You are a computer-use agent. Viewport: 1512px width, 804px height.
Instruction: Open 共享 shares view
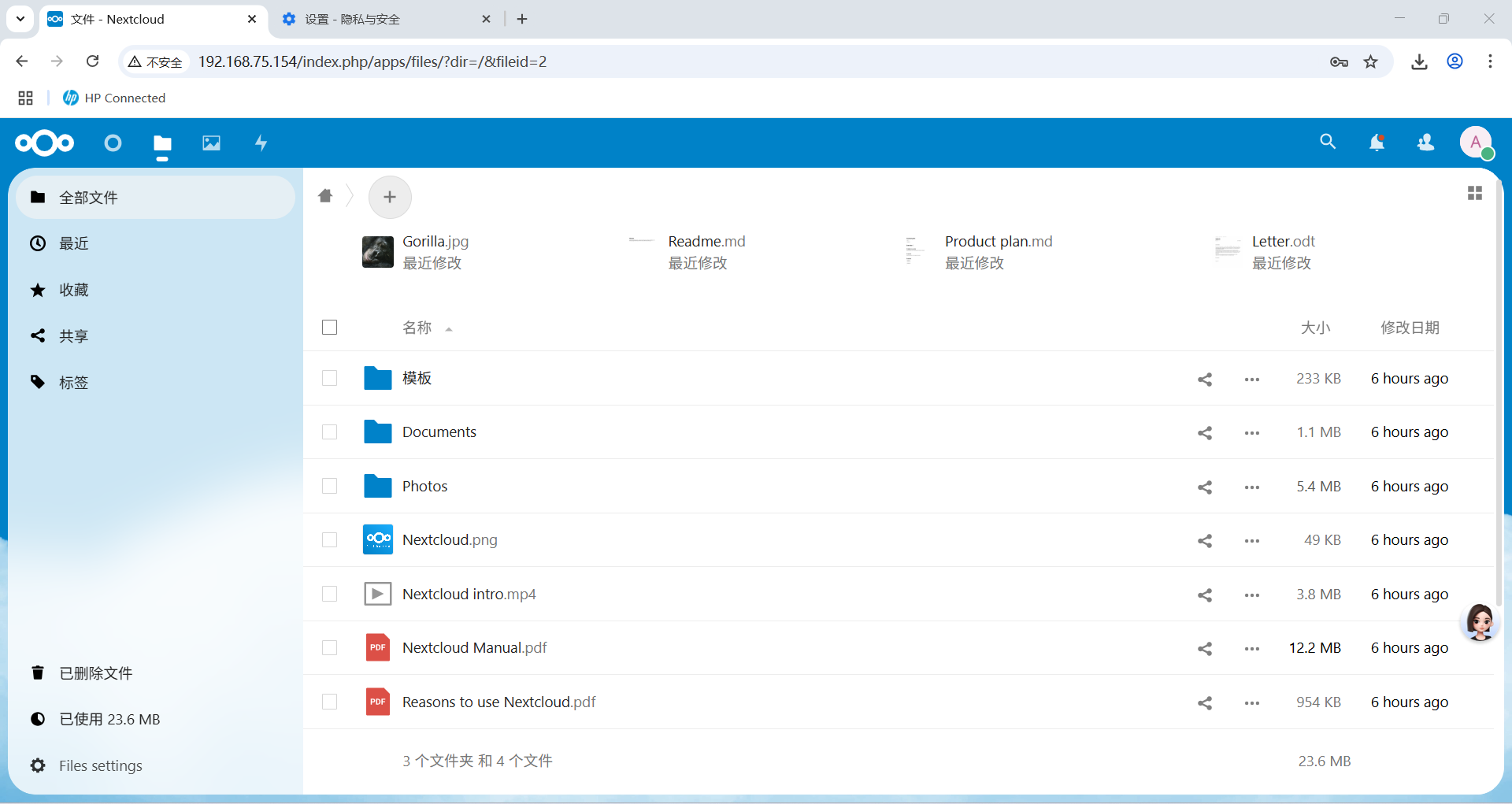[155, 336]
